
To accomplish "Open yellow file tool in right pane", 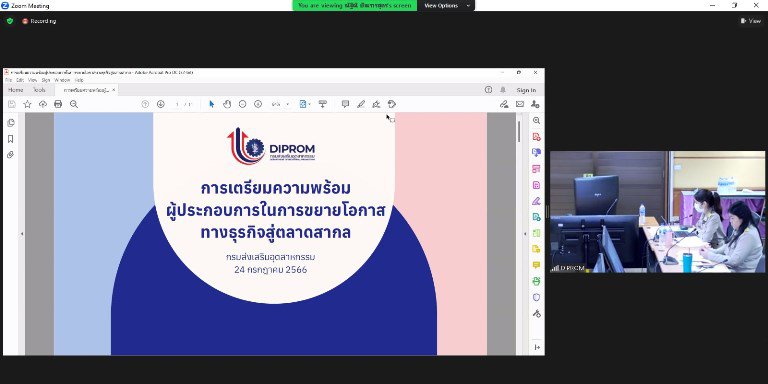I will click(x=536, y=249).
